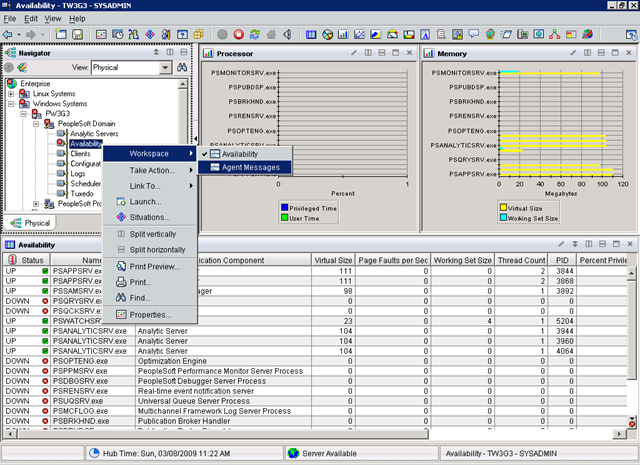The width and height of the screenshot is (640, 465).
Task: Edit Processor view properties pencil icon
Action: pyautogui.click(x=354, y=53)
